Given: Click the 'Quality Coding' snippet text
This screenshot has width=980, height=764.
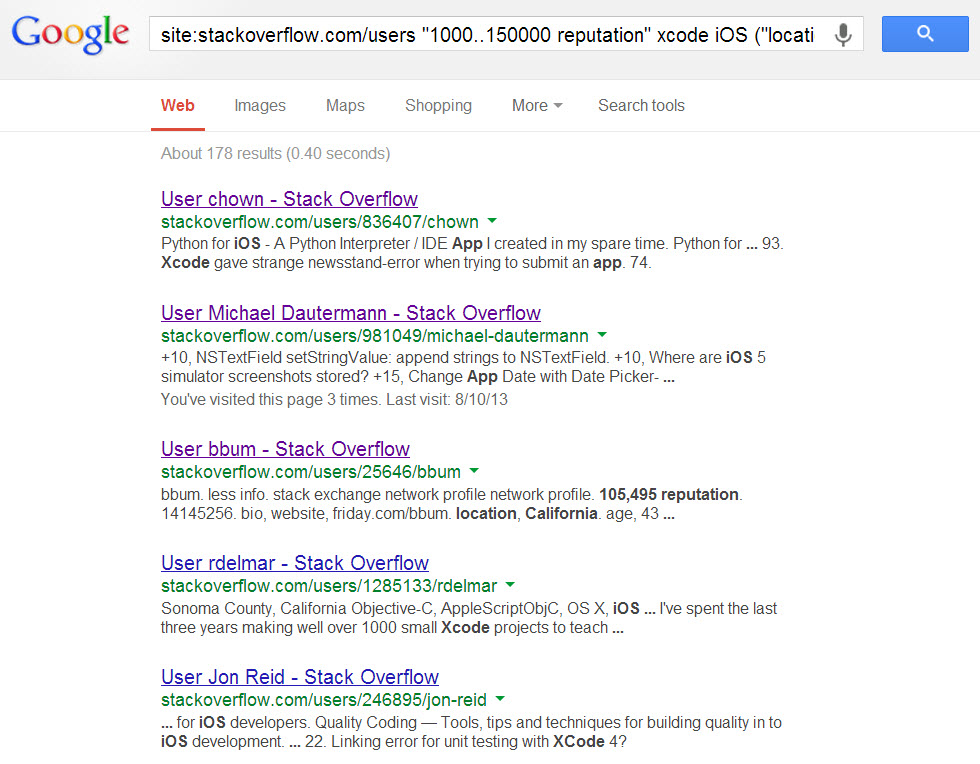Looking at the screenshot, I should click(366, 723).
